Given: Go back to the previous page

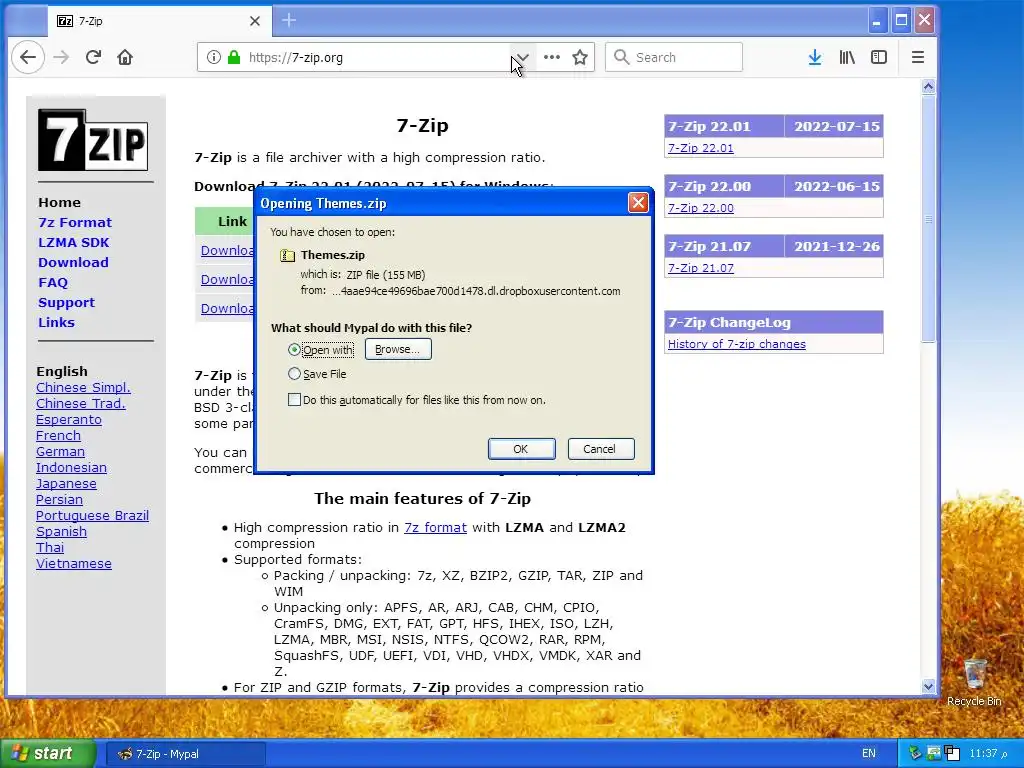Looking at the screenshot, I should (x=27, y=57).
